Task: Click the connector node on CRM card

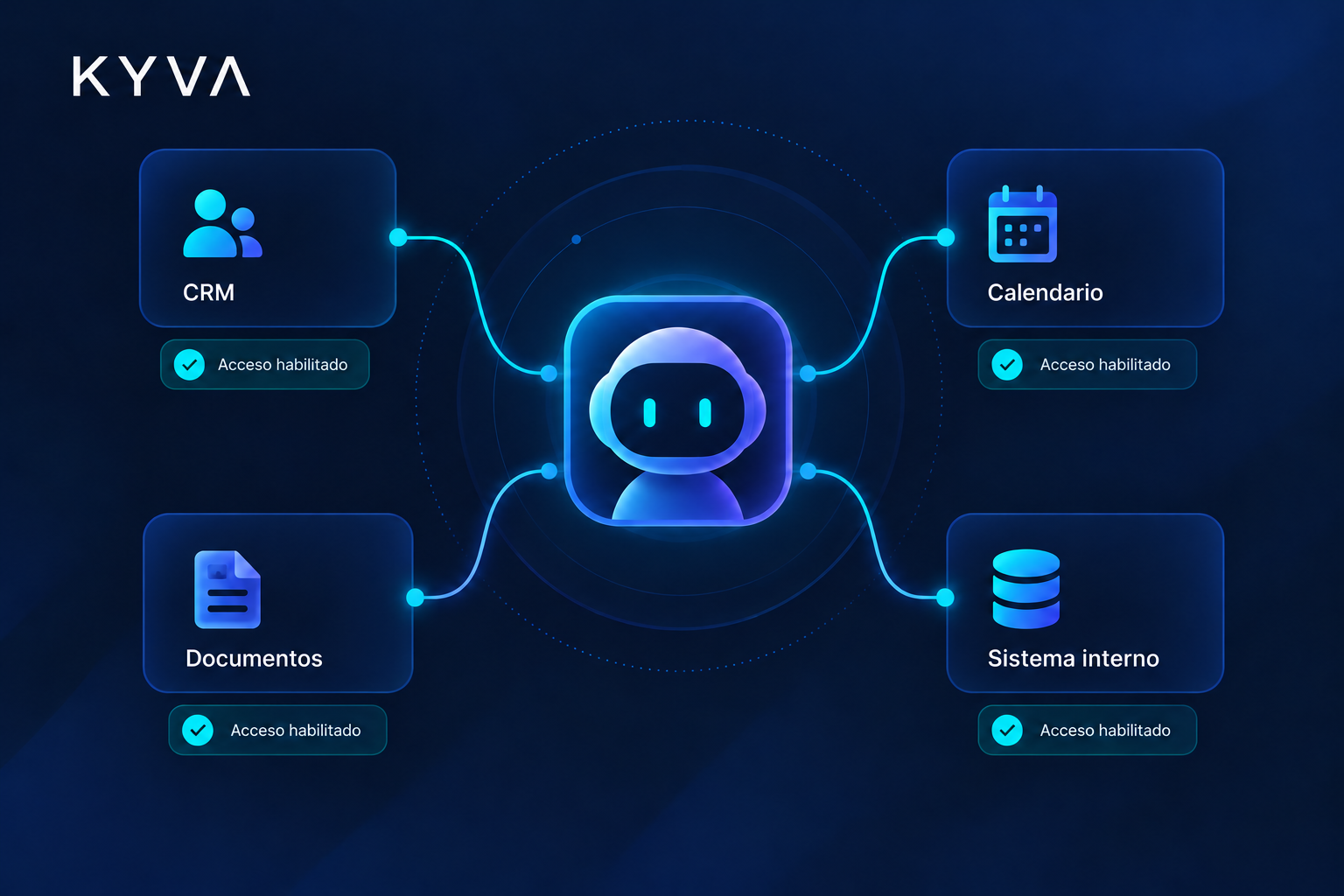Action: click(398, 237)
